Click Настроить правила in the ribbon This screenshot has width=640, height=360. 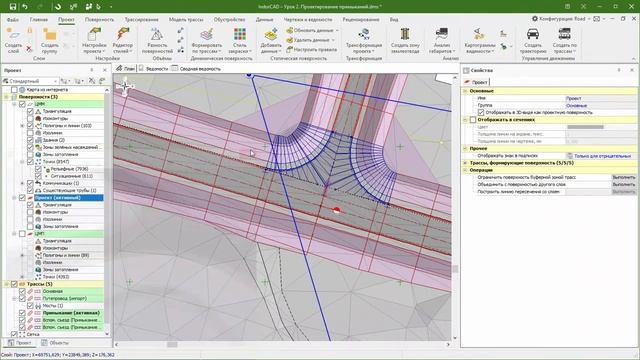311,49
